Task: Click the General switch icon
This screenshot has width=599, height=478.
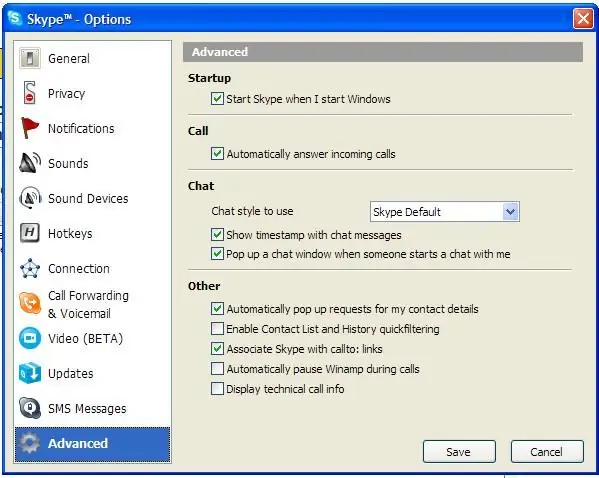Action: (30, 58)
